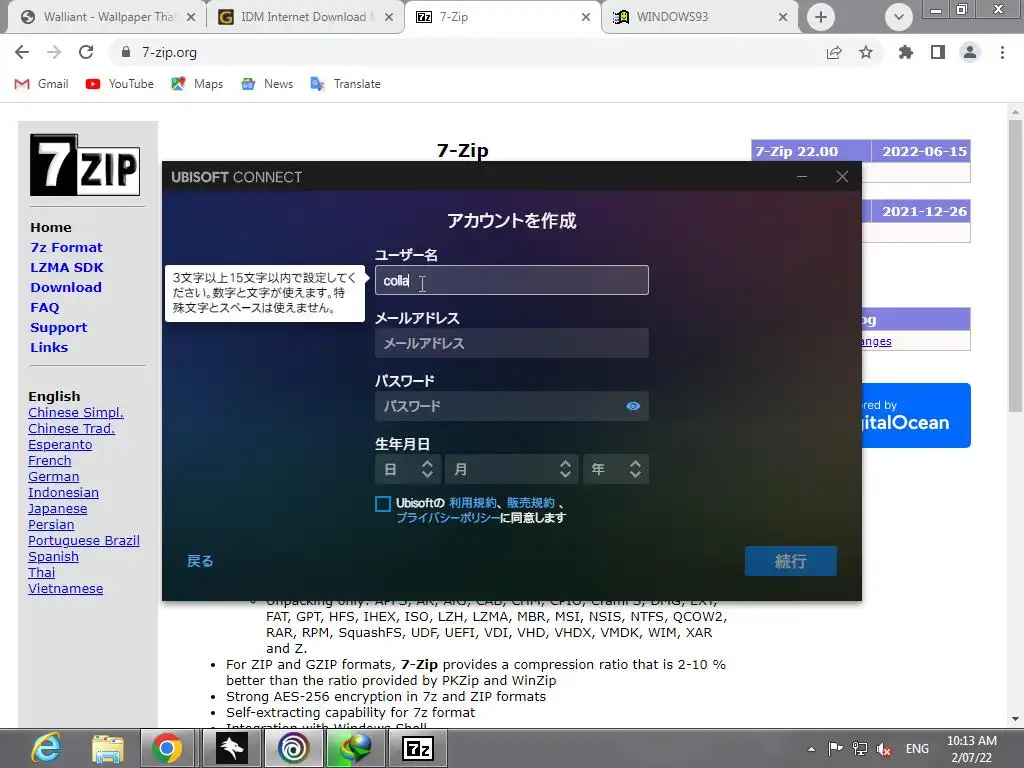Viewport: 1024px width, 768px height.
Task: Open the Links page
Action: pyautogui.click(x=49, y=347)
